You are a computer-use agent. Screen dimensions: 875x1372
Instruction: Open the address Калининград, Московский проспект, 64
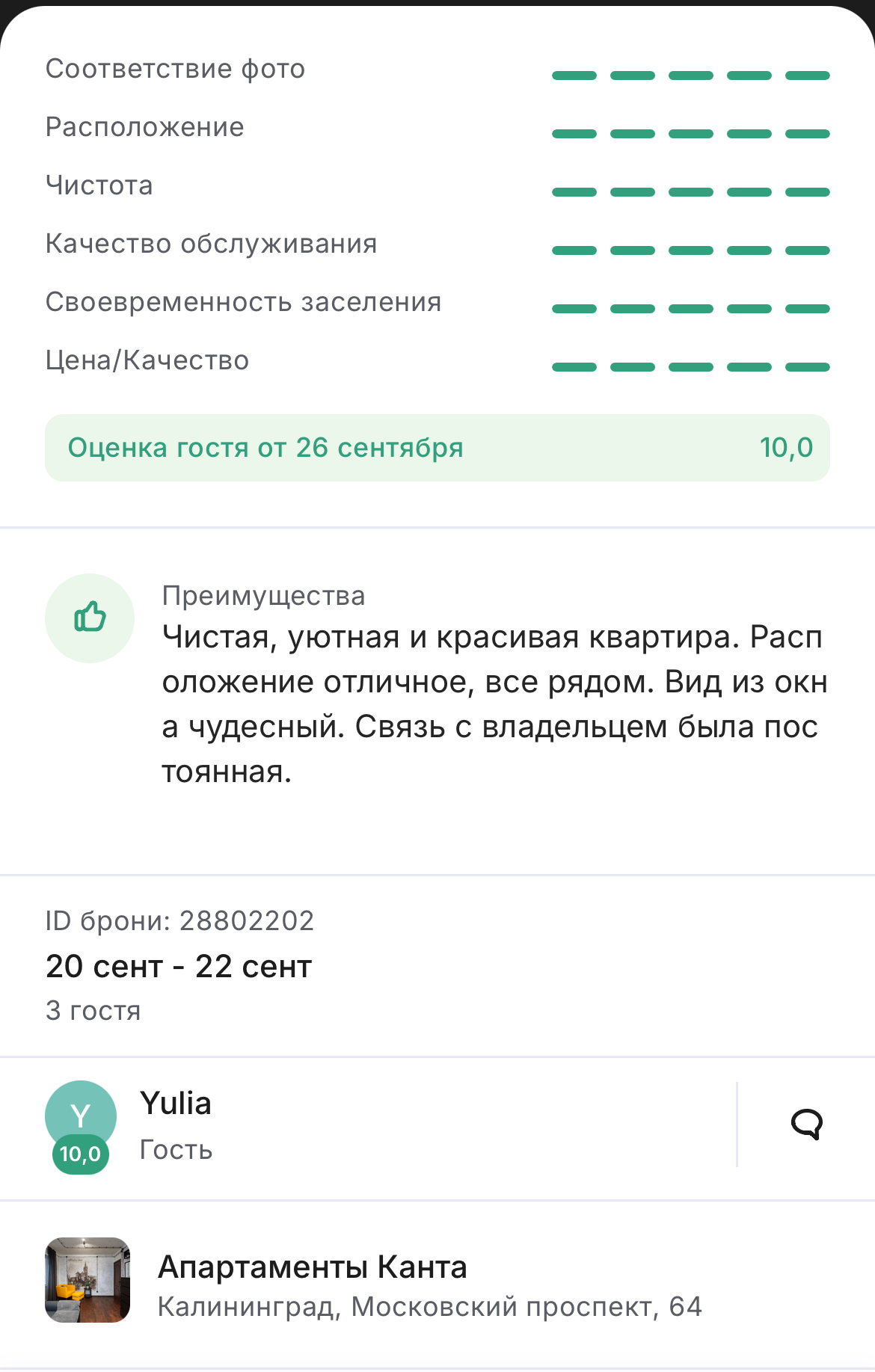430,1307
